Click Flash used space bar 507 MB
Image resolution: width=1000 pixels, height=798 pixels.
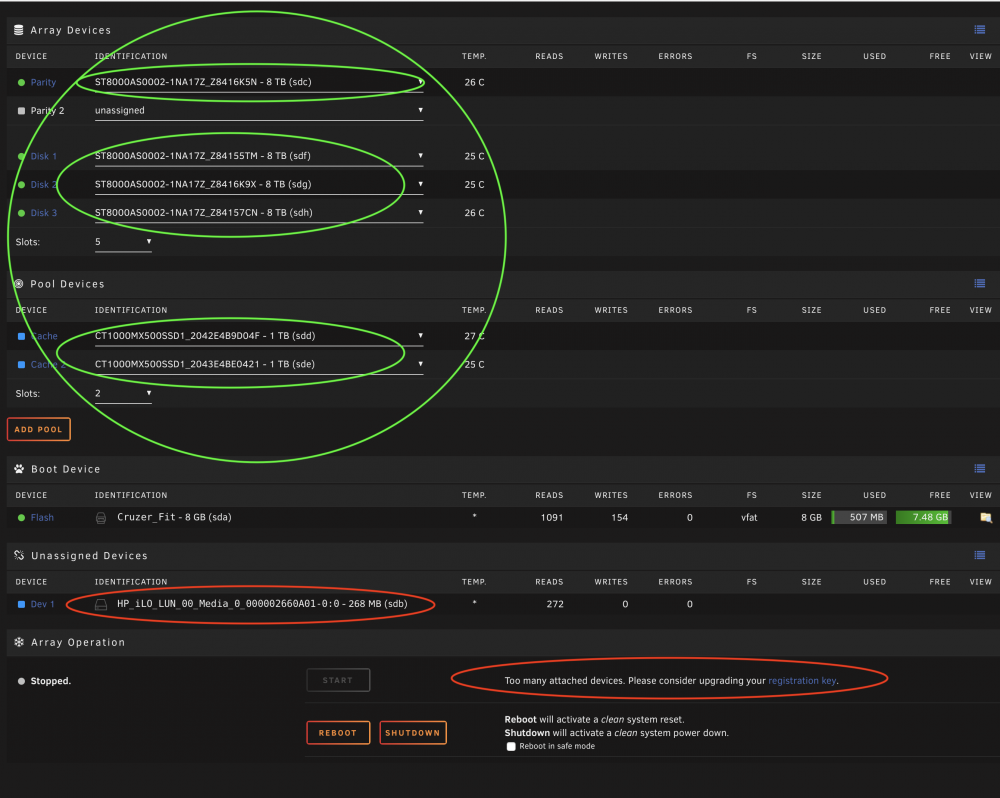click(x=859, y=517)
